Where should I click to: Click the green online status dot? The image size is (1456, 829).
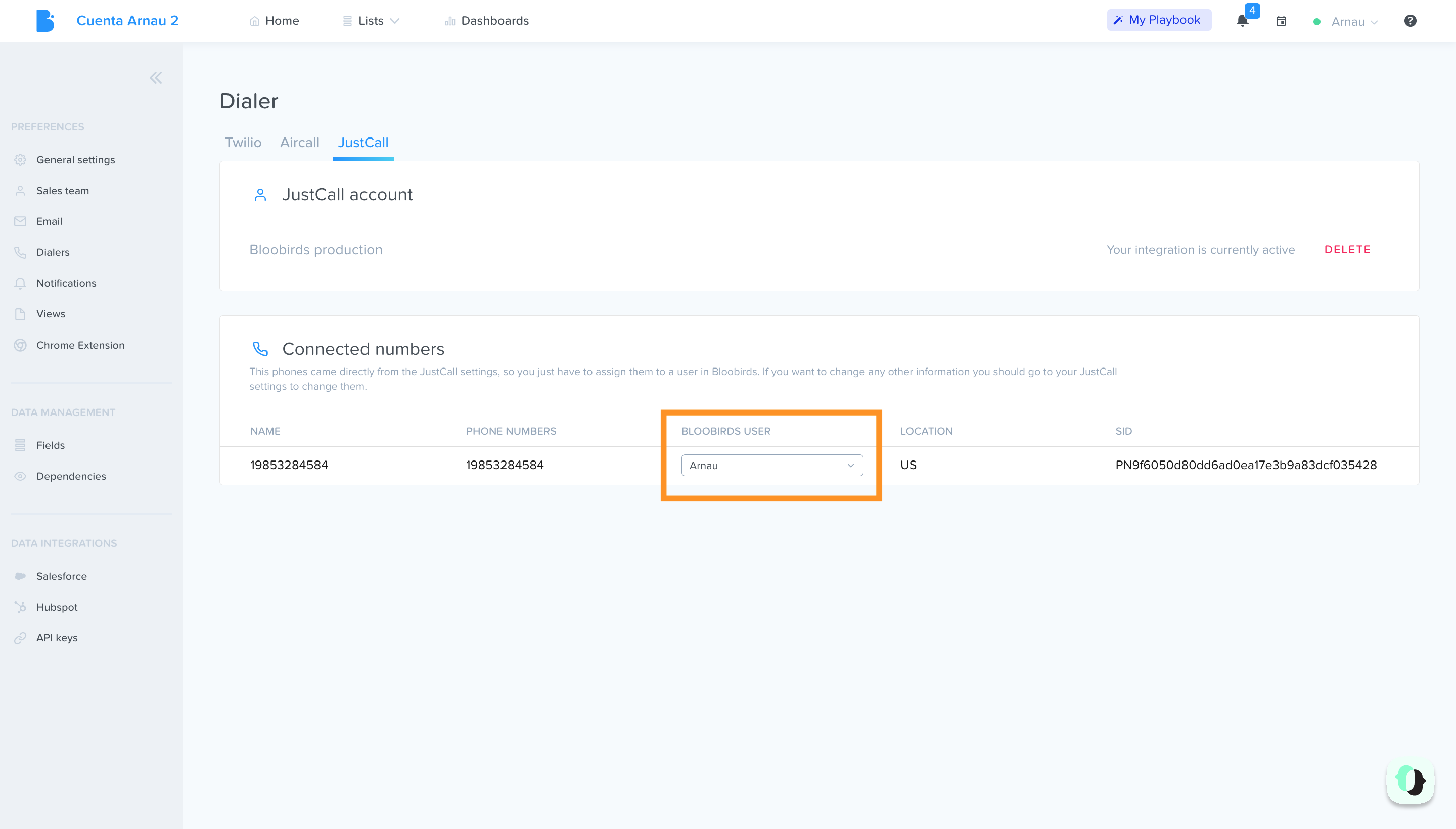pos(1316,22)
